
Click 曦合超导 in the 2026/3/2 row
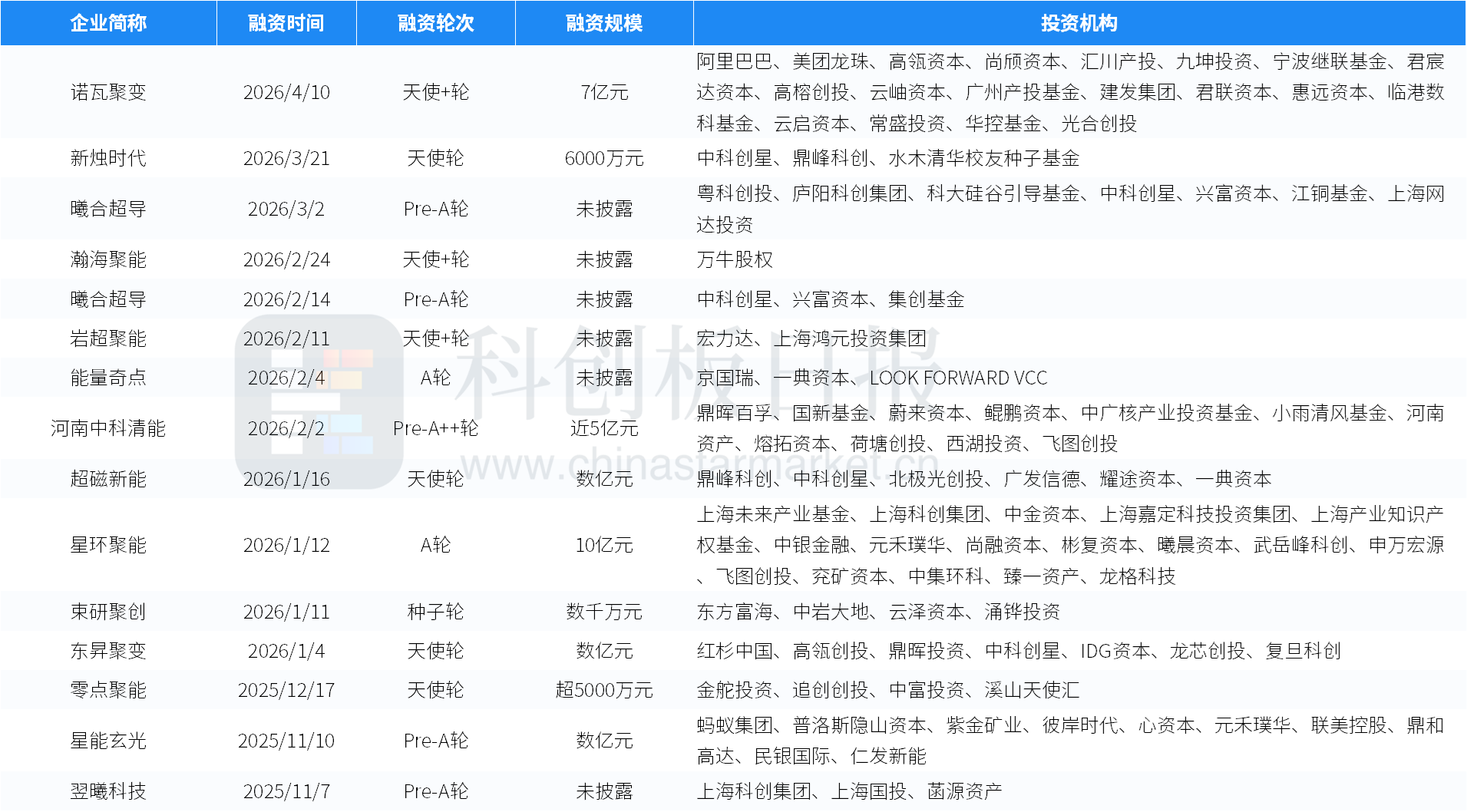click(108, 209)
